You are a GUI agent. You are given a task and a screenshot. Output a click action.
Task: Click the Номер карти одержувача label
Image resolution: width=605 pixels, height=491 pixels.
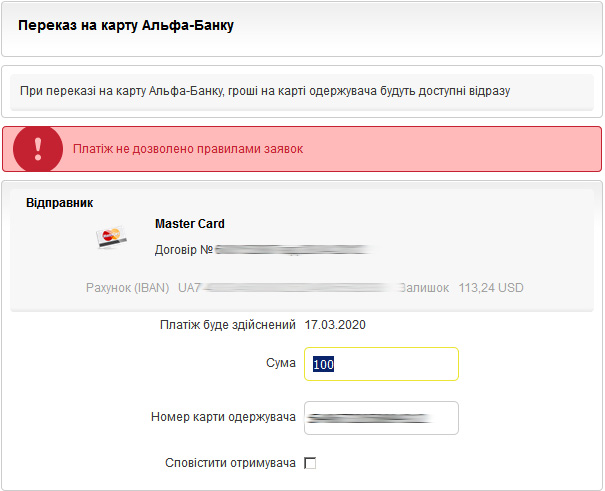(x=223, y=417)
